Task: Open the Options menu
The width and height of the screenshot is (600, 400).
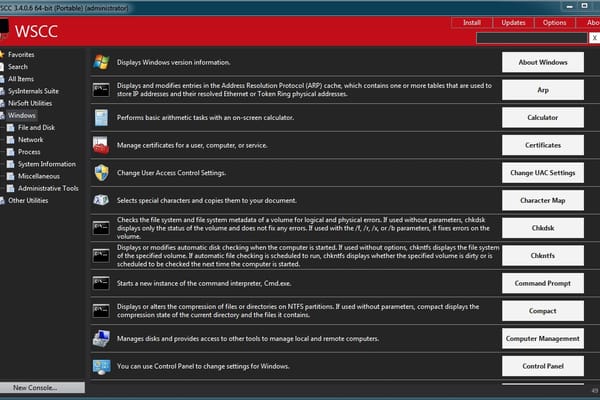Action: [554, 23]
